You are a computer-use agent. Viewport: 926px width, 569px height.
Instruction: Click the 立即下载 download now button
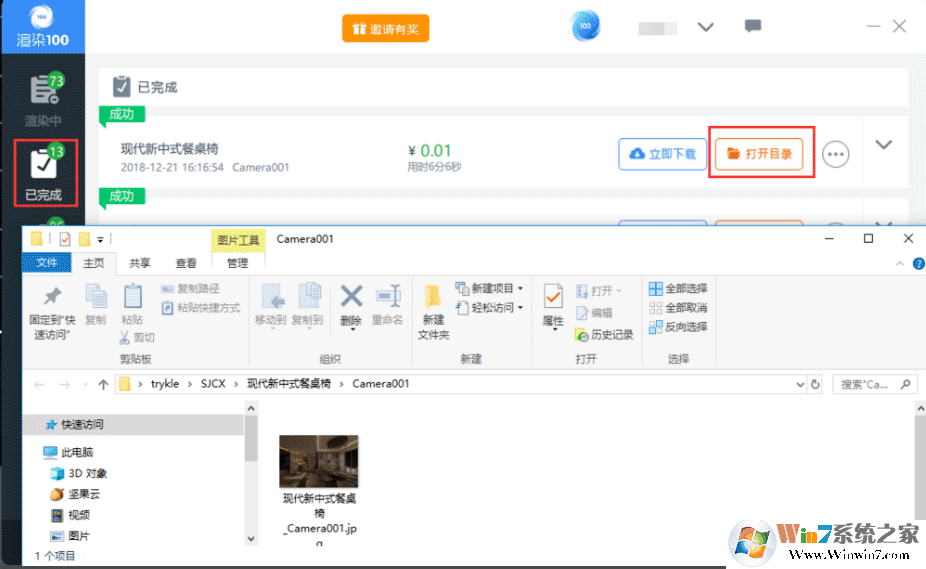[x=662, y=154]
